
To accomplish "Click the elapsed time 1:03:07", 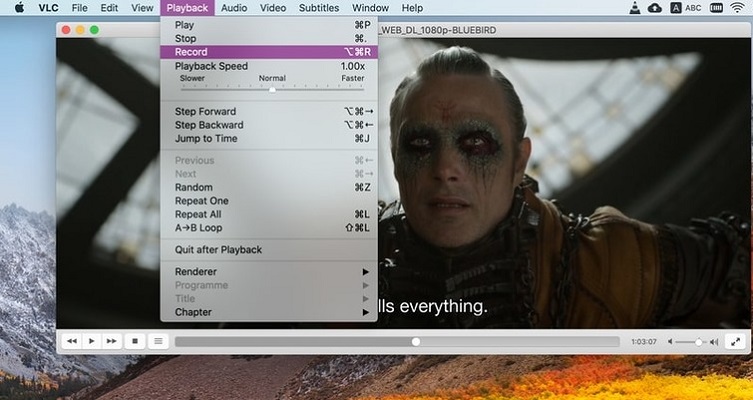I will [x=644, y=342].
